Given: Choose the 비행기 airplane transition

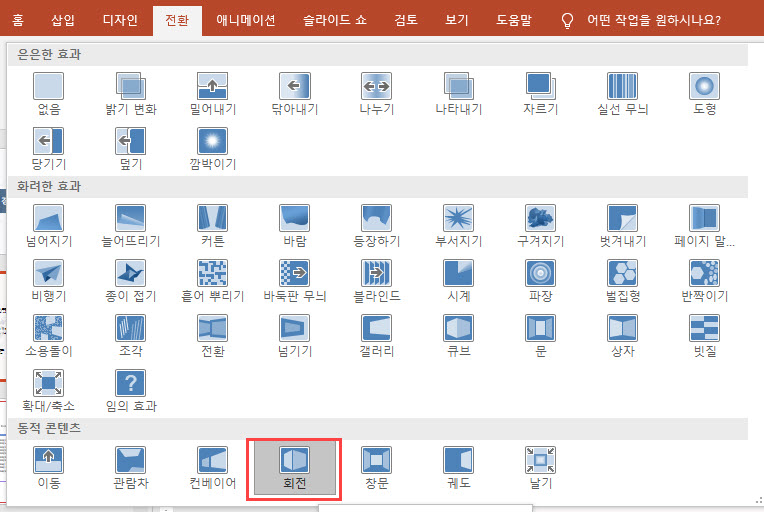Looking at the screenshot, I should 49,281.
